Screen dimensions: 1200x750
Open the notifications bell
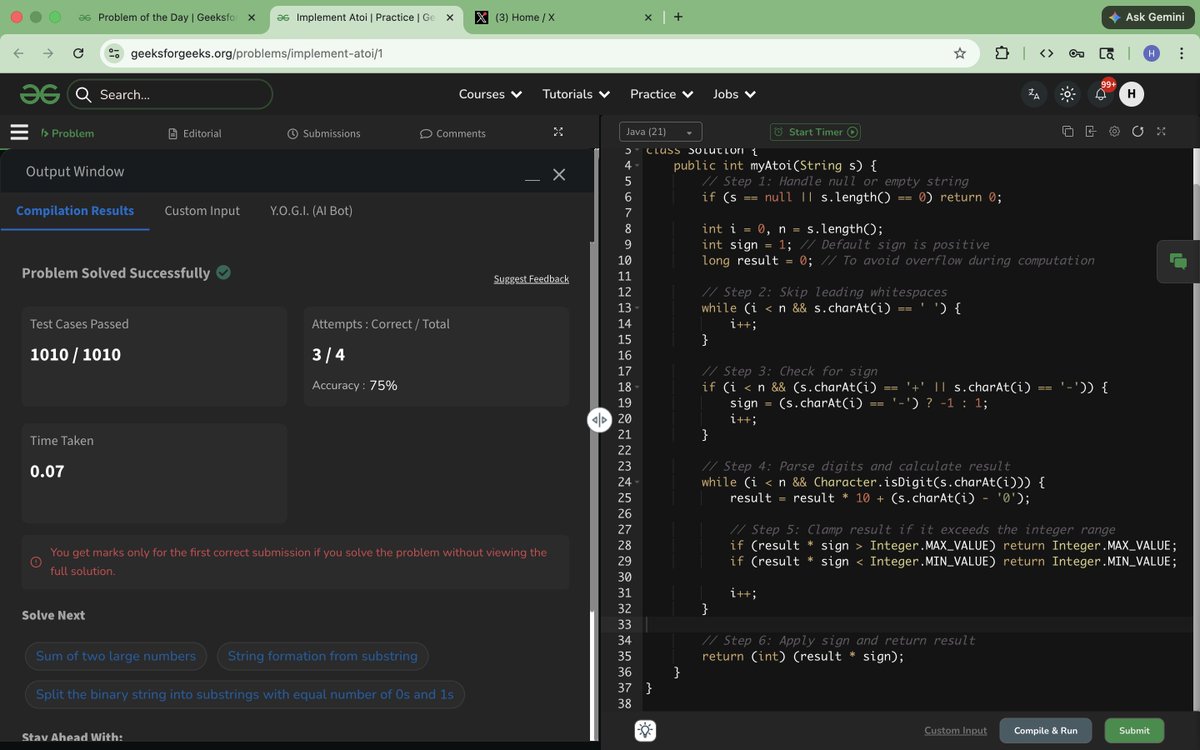[1100, 94]
